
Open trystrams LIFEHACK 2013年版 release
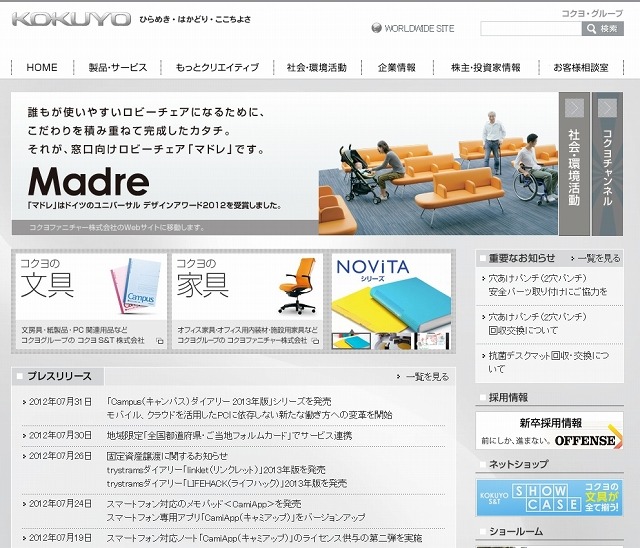coord(227,484)
